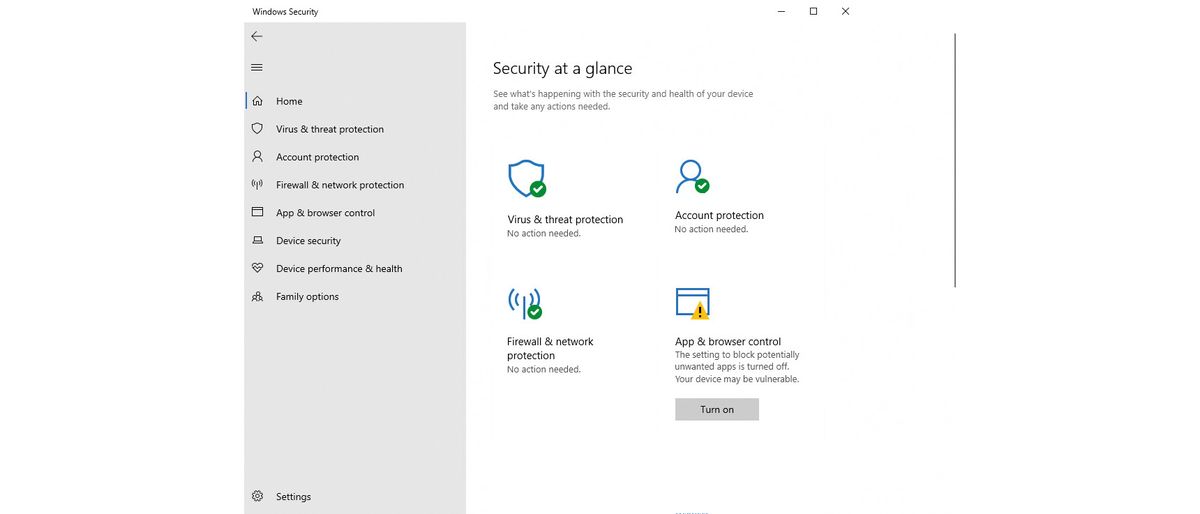The height and width of the screenshot is (514, 1200).
Task: Click the heart icon beside Device performance & health
Action: [x=257, y=269]
